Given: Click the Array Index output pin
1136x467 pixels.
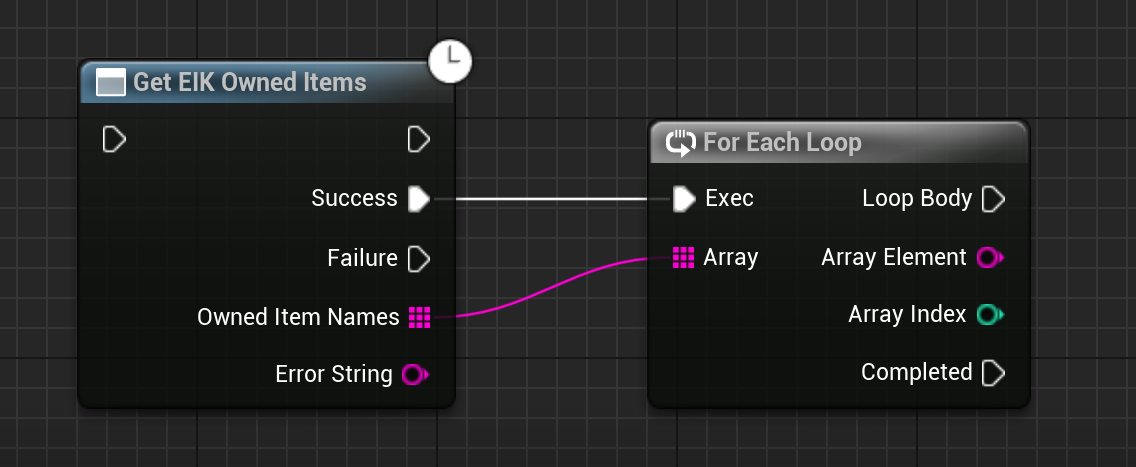Looking at the screenshot, I should click(x=989, y=315).
